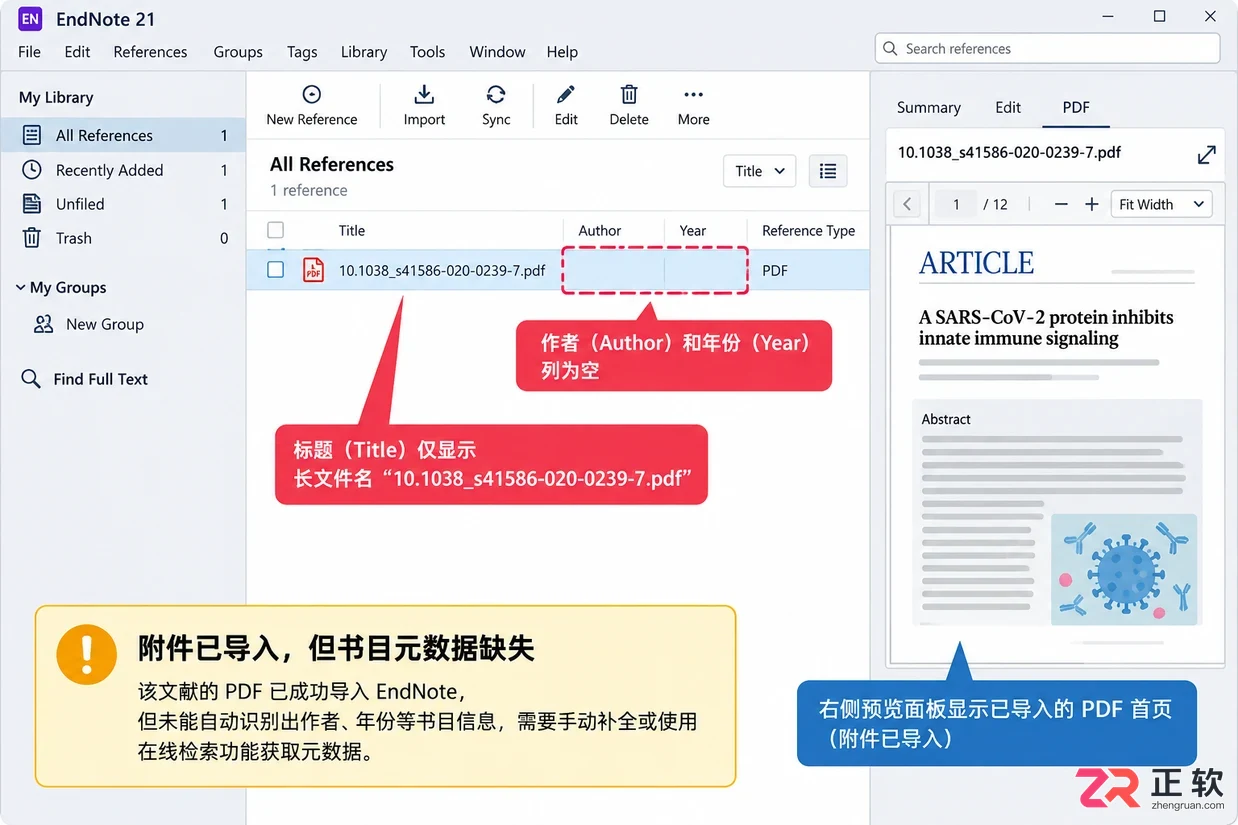Image resolution: width=1238 pixels, height=825 pixels.
Task: Click the PDF page number field
Action: 956,204
